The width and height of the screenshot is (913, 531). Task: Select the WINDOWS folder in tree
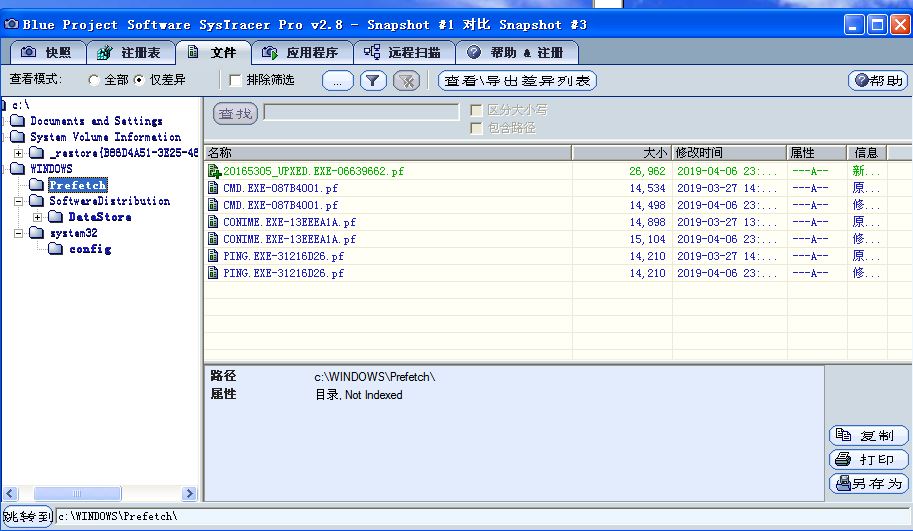coord(51,169)
